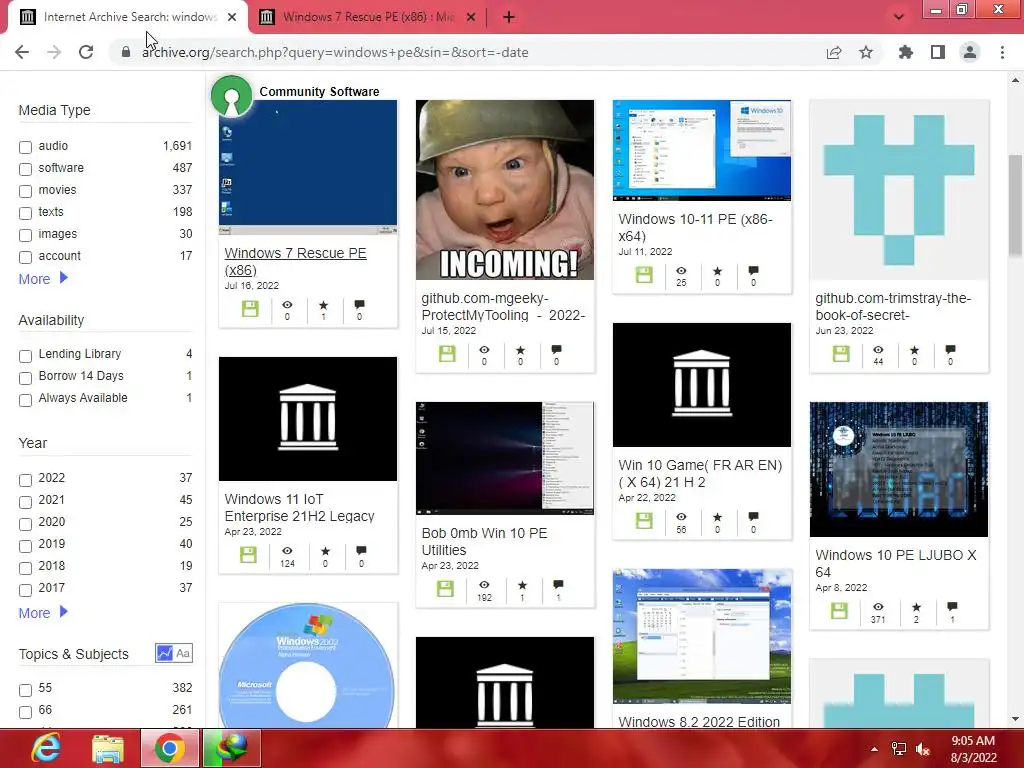
Task: Click the Windows 2002 CD disc thumbnail
Action: point(308,665)
